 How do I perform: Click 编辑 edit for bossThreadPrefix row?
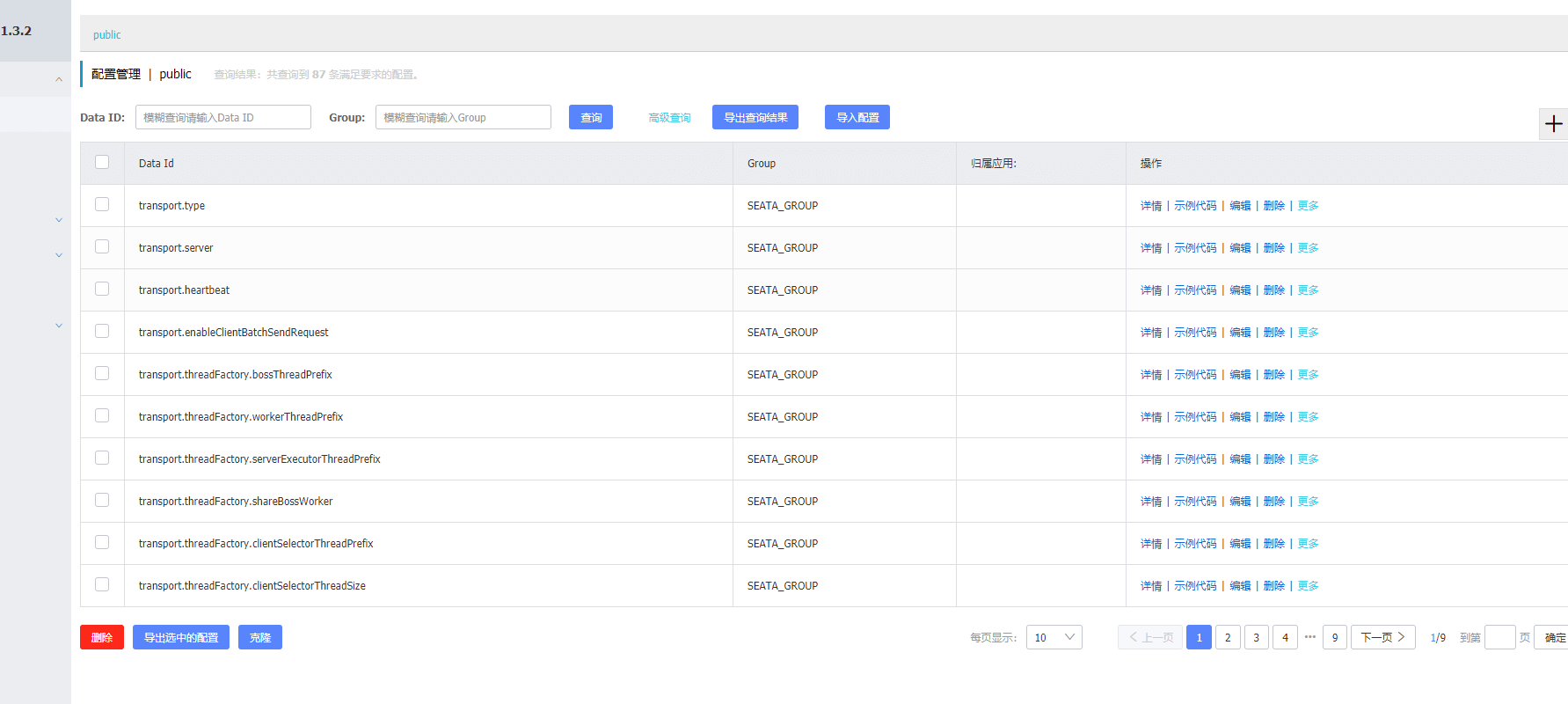tap(1240, 375)
